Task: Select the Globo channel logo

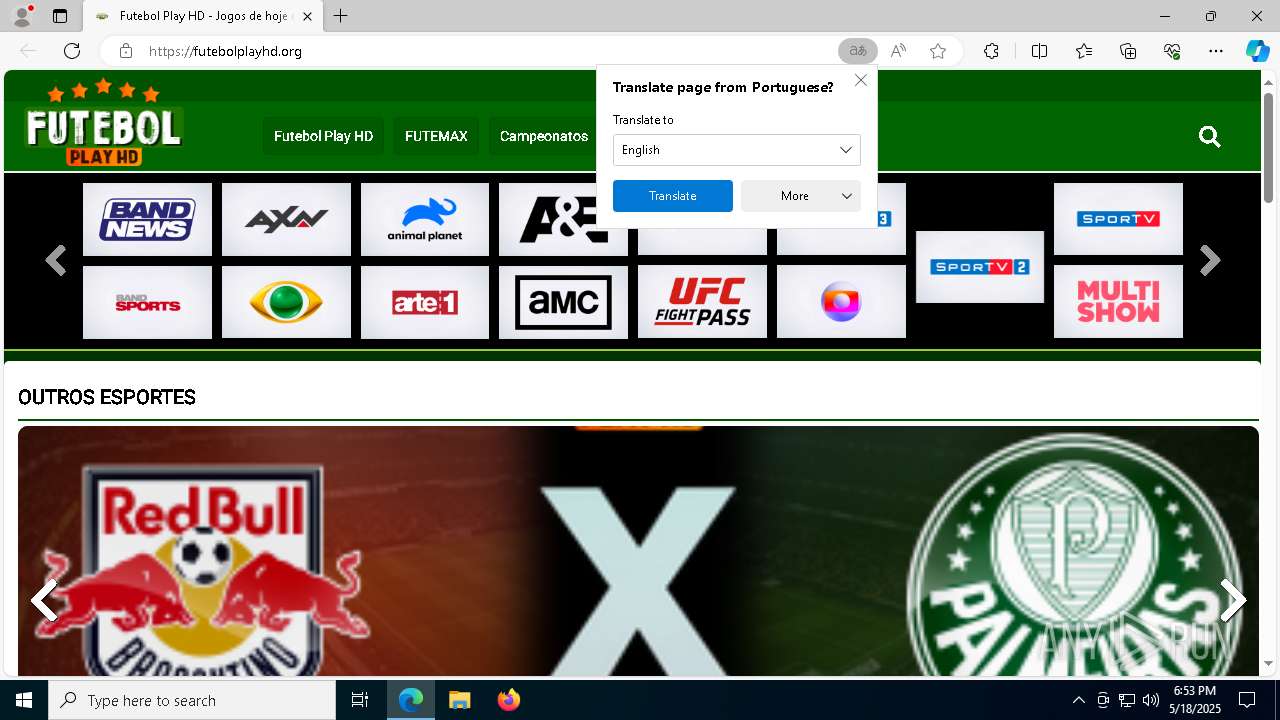Action: pos(841,302)
